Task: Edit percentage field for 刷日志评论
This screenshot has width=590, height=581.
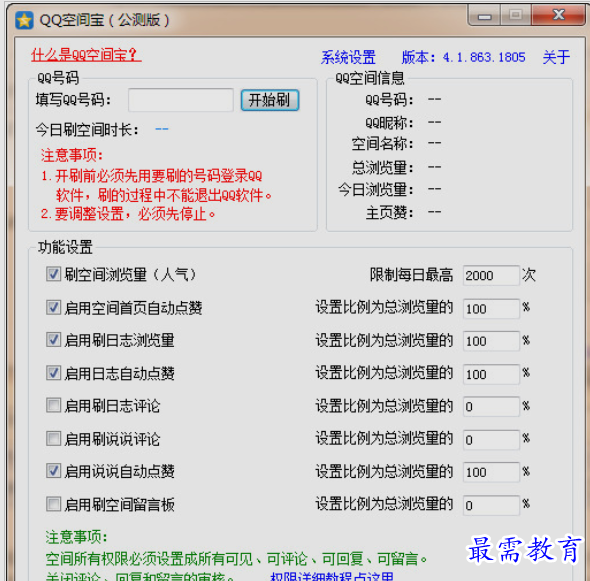Action: 491,407
